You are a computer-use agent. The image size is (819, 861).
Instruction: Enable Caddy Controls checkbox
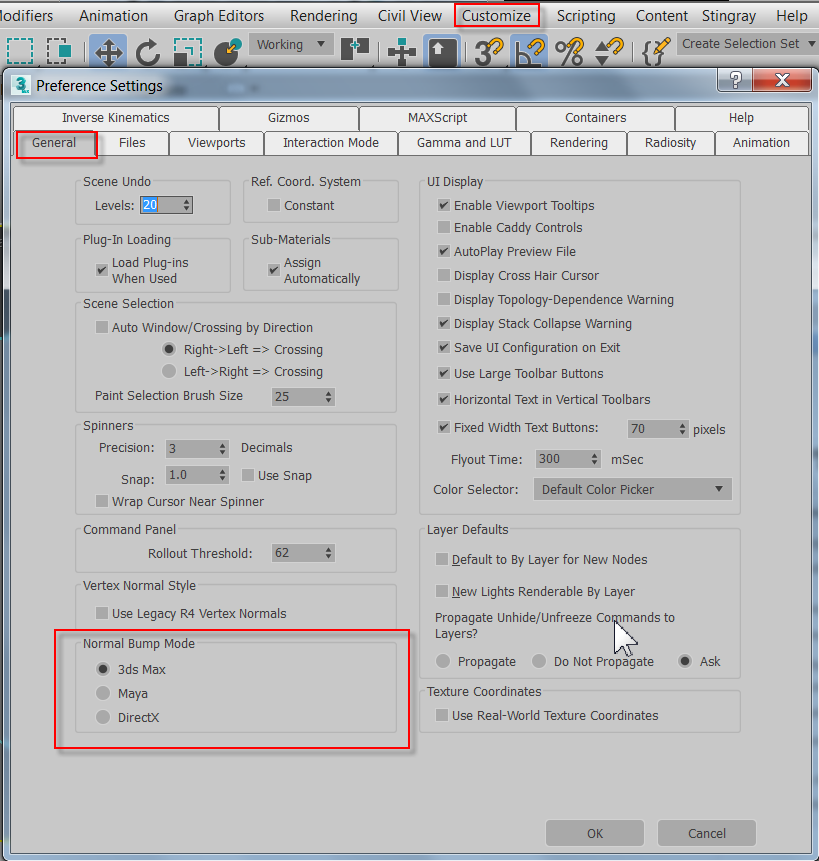click(442, 228)
